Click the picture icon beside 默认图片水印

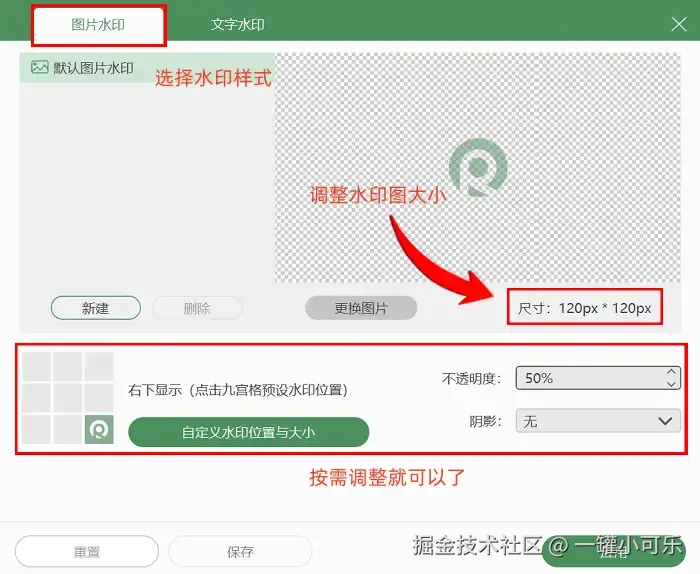(x=39, y=67)
